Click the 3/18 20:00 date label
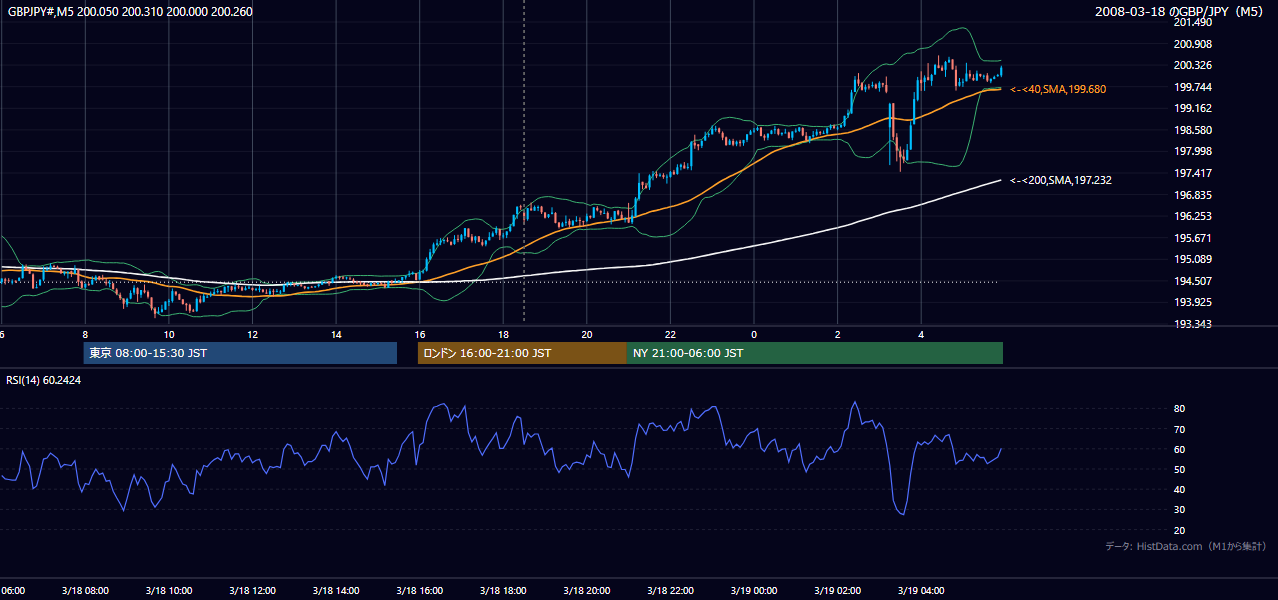Viewport: 1278px width, 600px height. pos(587,591)
